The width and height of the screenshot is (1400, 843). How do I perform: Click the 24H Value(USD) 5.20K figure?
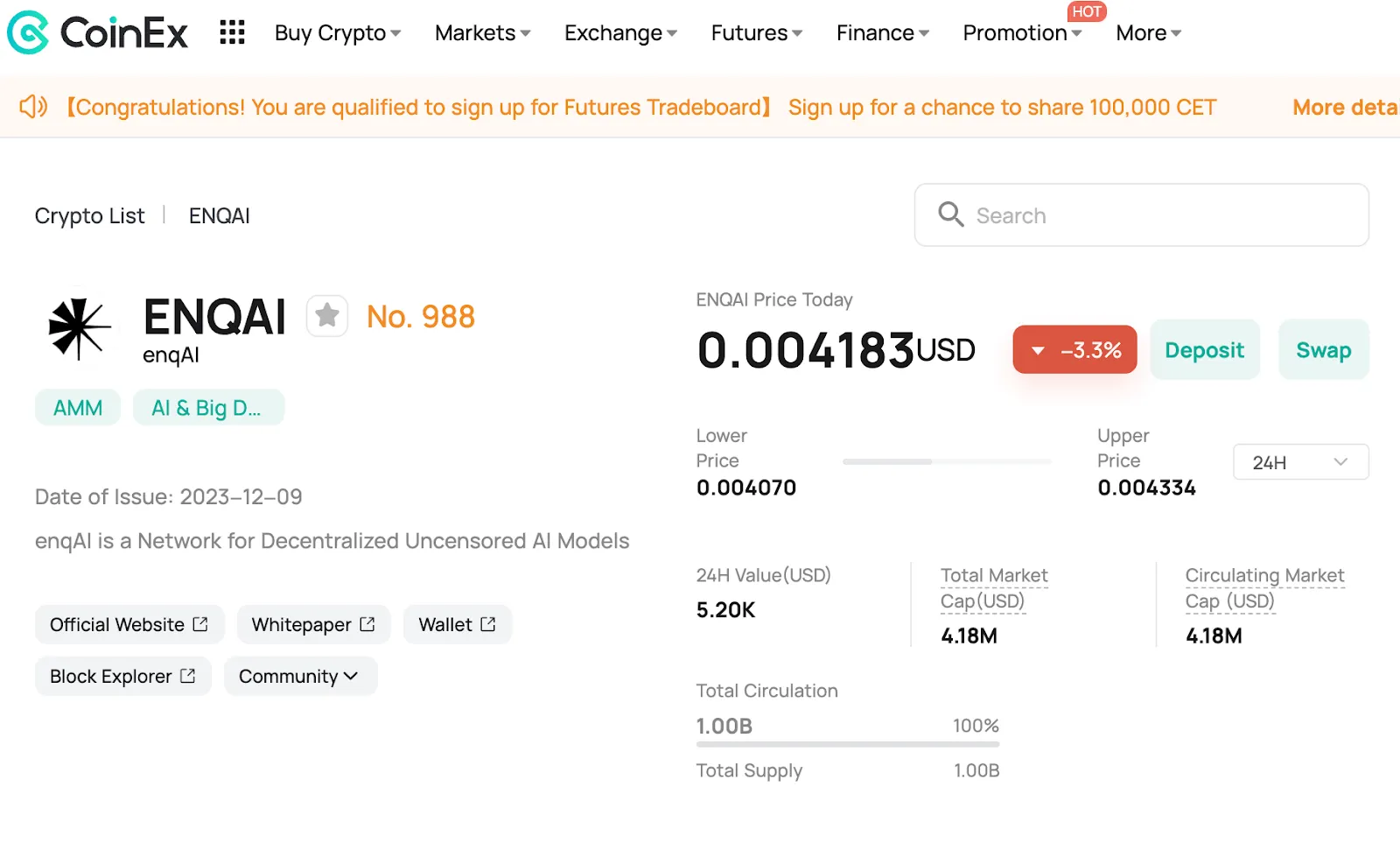point(725,610)
